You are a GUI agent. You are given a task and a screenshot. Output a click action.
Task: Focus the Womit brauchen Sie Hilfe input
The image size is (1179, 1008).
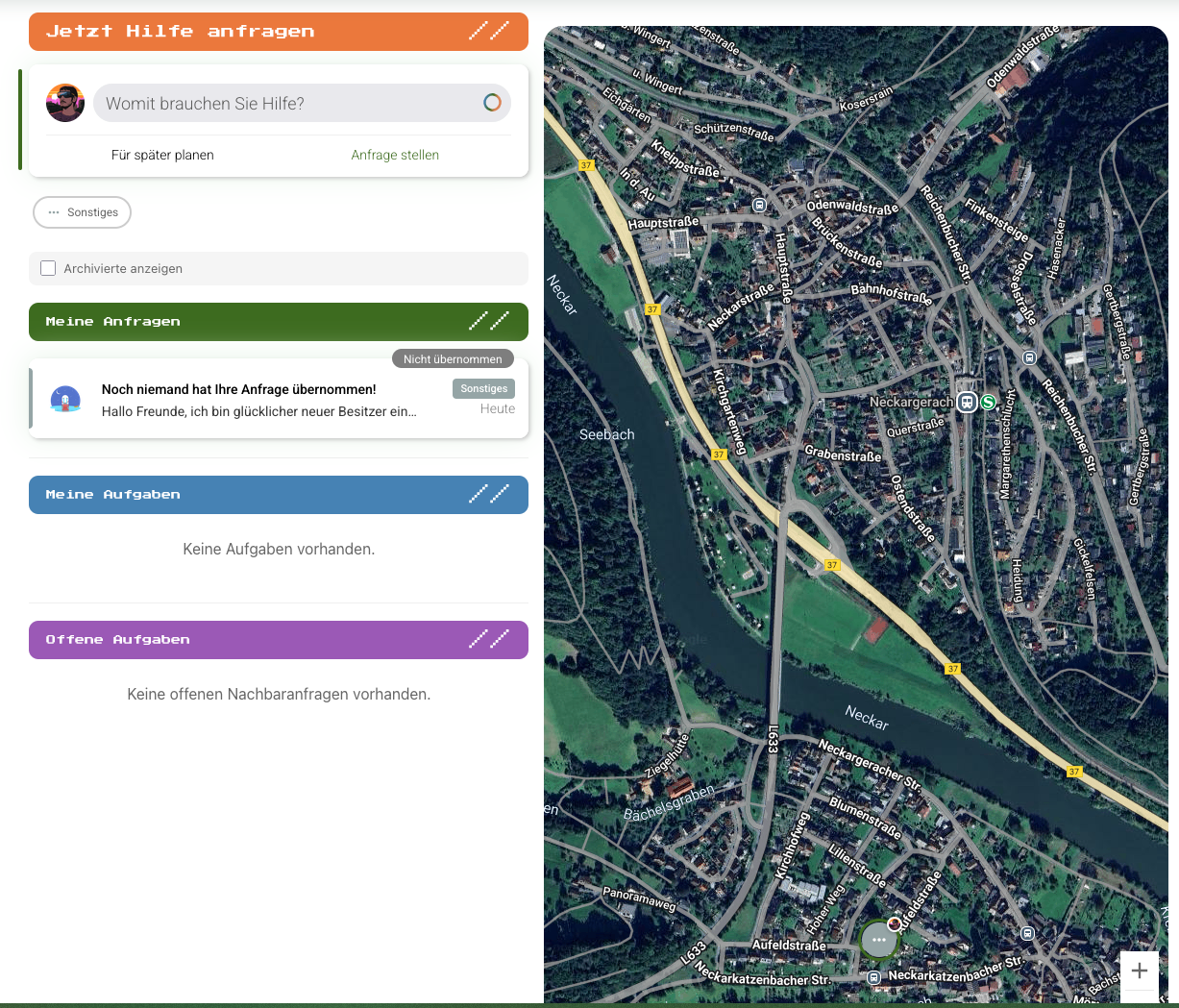point(288,103)
